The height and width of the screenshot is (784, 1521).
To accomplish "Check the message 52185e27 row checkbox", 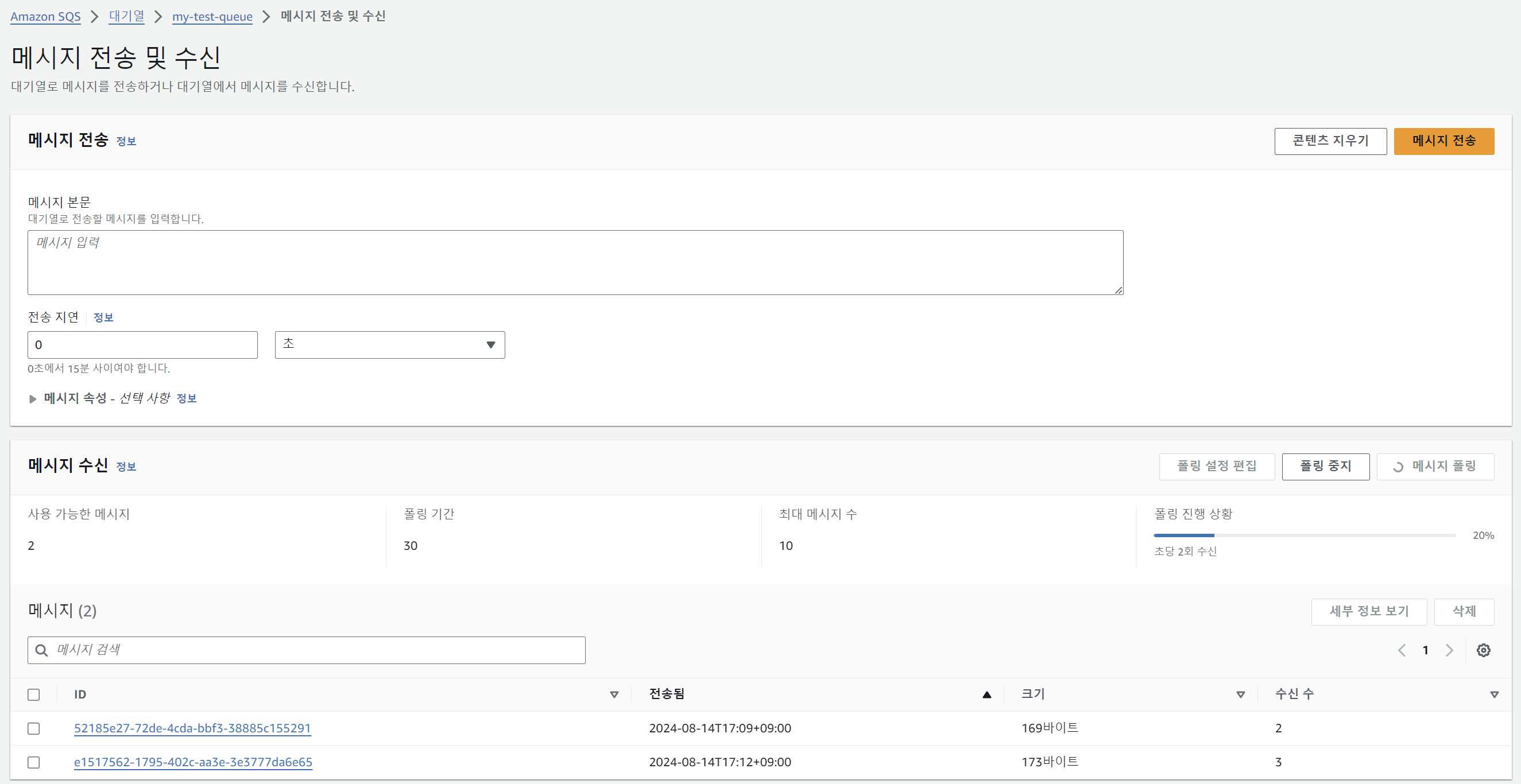I will pos(34,728).
